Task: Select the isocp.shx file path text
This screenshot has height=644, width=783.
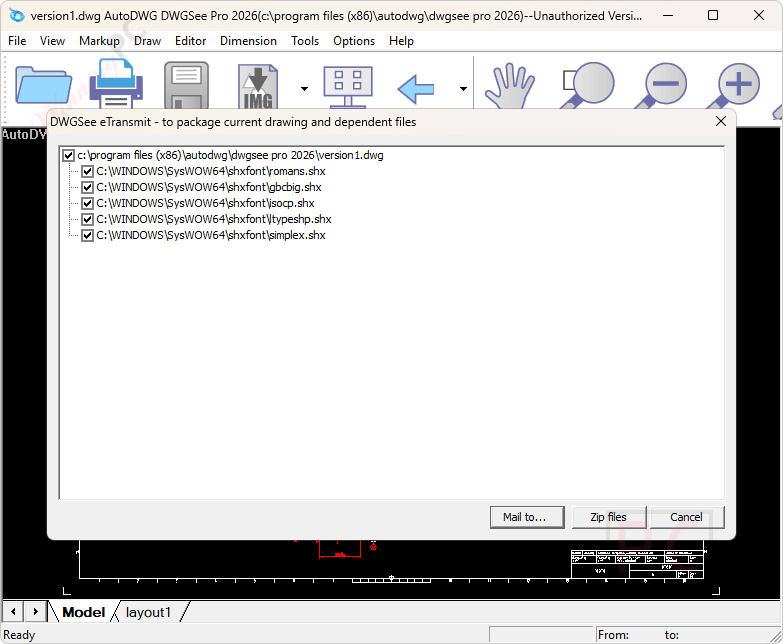Action: click(x=205, y=203)
